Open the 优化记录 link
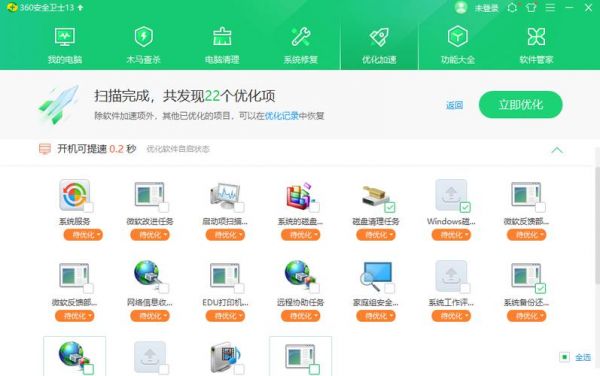Screen dimensions: 600x376 282,116
